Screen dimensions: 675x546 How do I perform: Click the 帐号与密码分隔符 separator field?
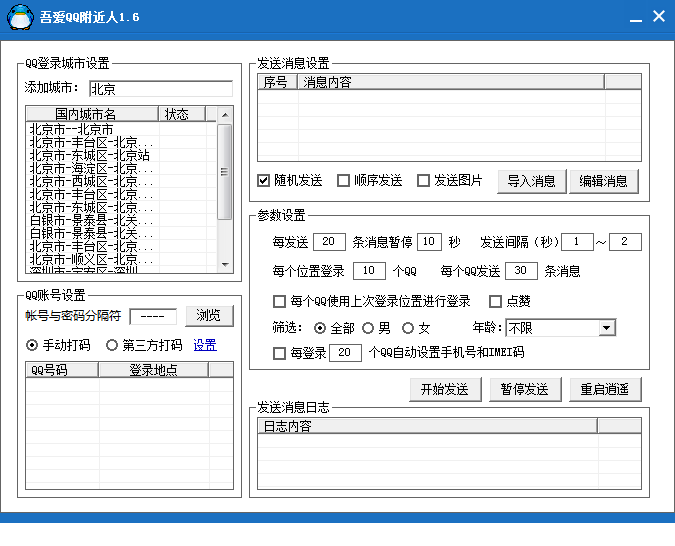pyautogui.click(x=153, y=316)
